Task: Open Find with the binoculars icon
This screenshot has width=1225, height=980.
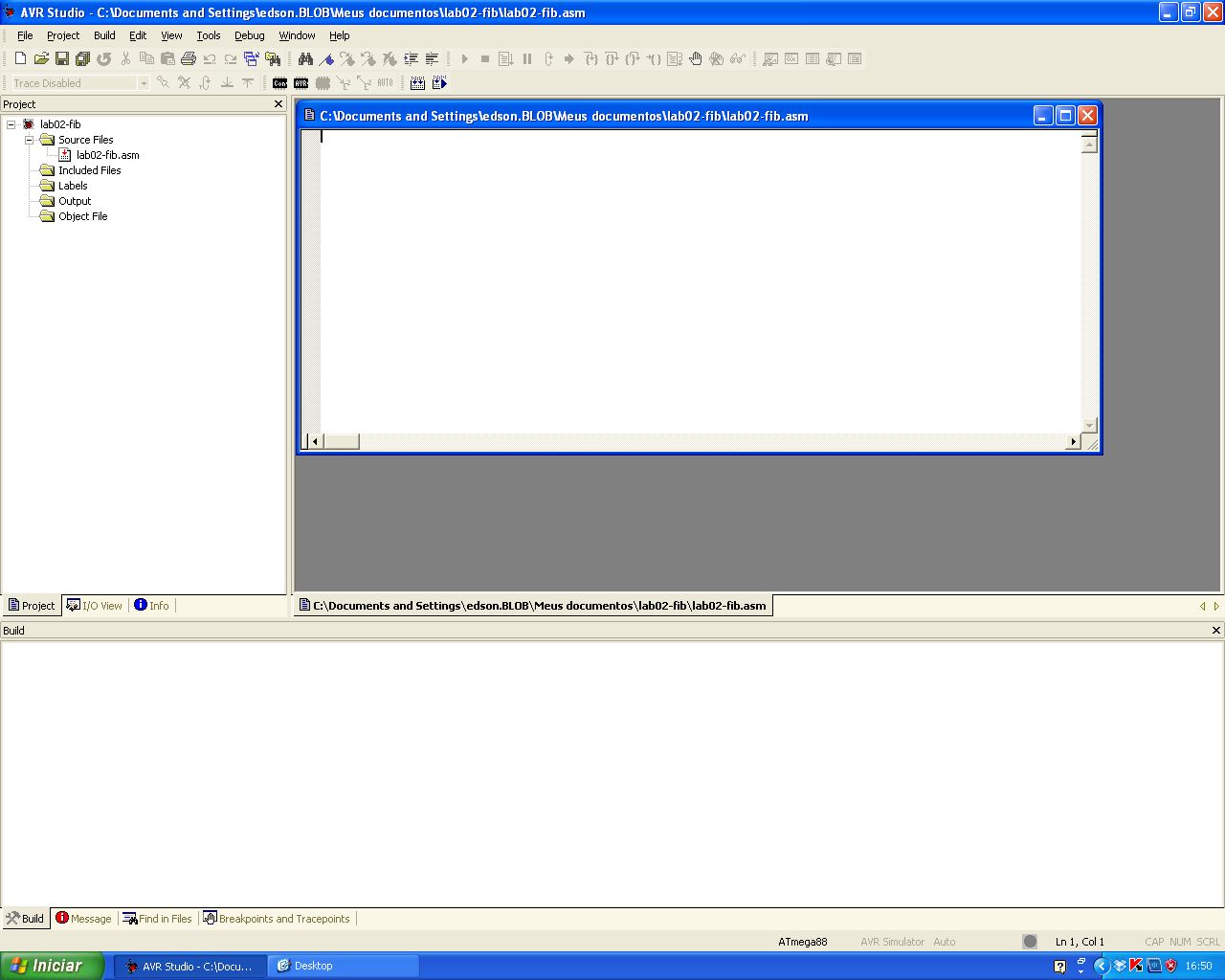Action: tap(305, 59)
